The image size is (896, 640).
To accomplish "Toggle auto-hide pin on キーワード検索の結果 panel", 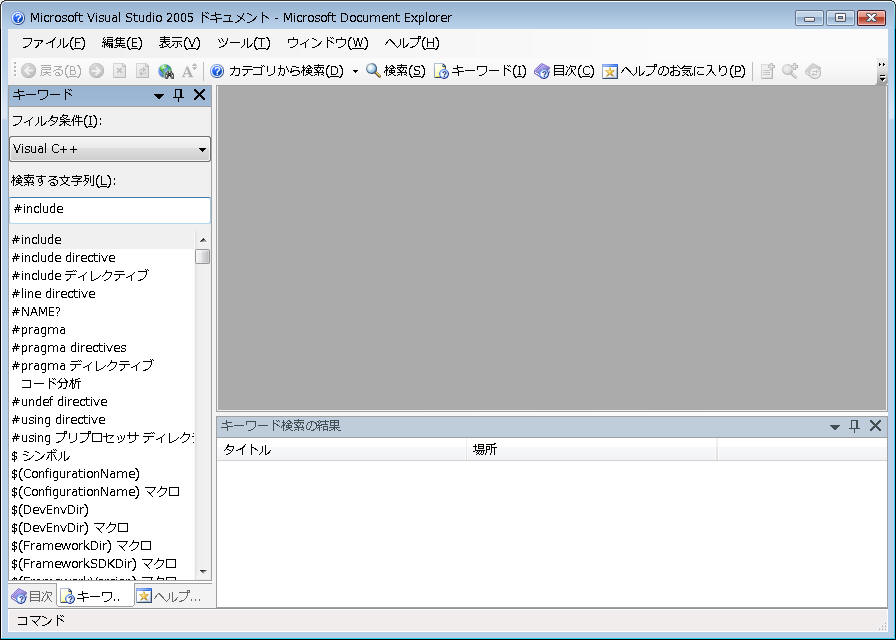I will coord(854,426).
